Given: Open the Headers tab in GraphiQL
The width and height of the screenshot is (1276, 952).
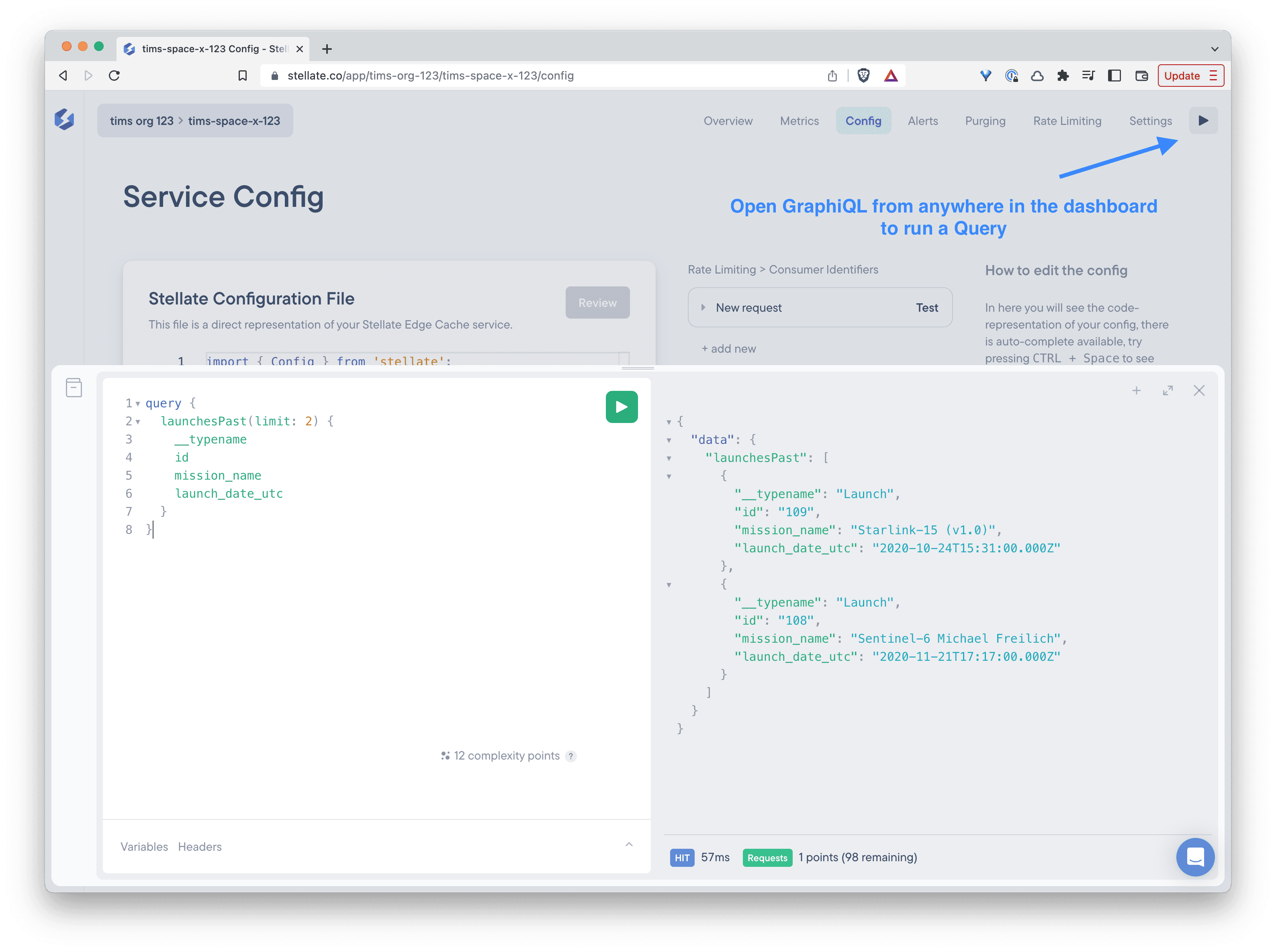Looking at the screenshot, I should pos(199,846).
